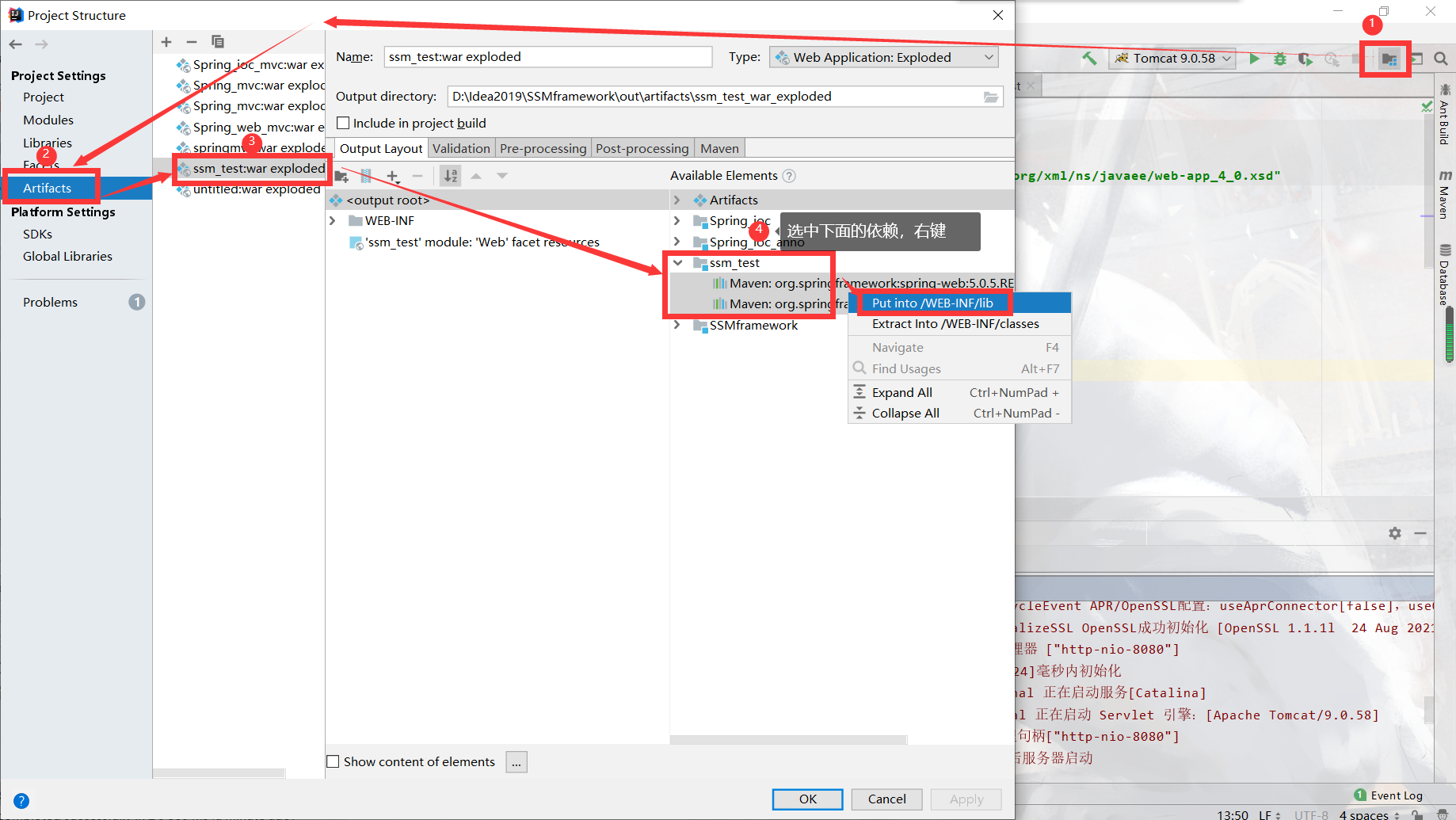Click the Remove minus icon in Output Layout toolbar
The image size is (1456, 820).
click(x=417, y=176)
